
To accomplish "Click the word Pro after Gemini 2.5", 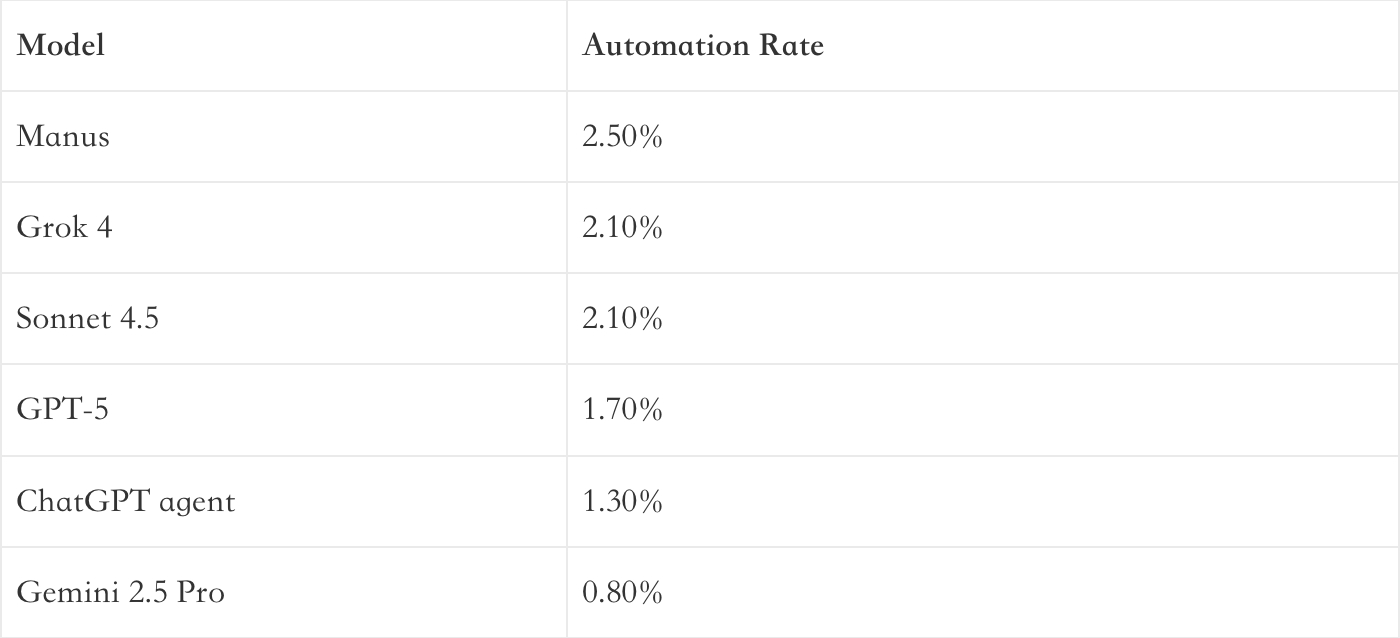I will click(x=201, y=592).
